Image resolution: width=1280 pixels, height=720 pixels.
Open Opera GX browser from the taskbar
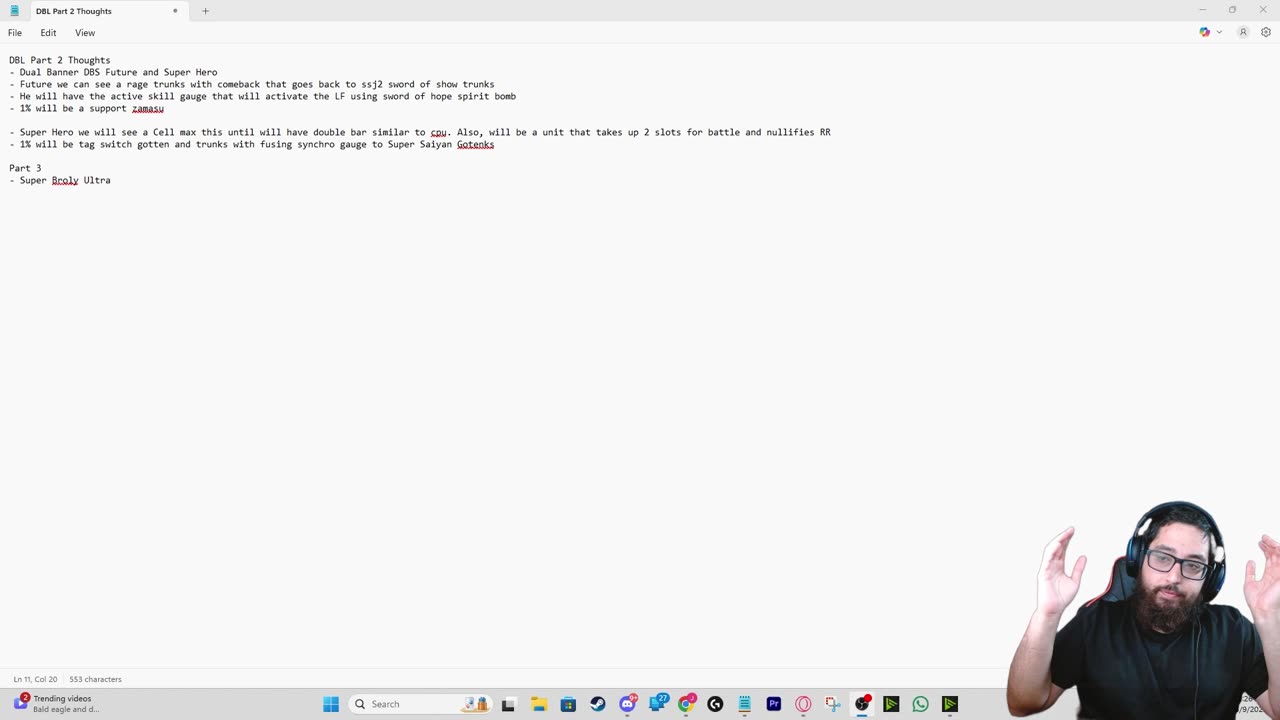[803, 704]
